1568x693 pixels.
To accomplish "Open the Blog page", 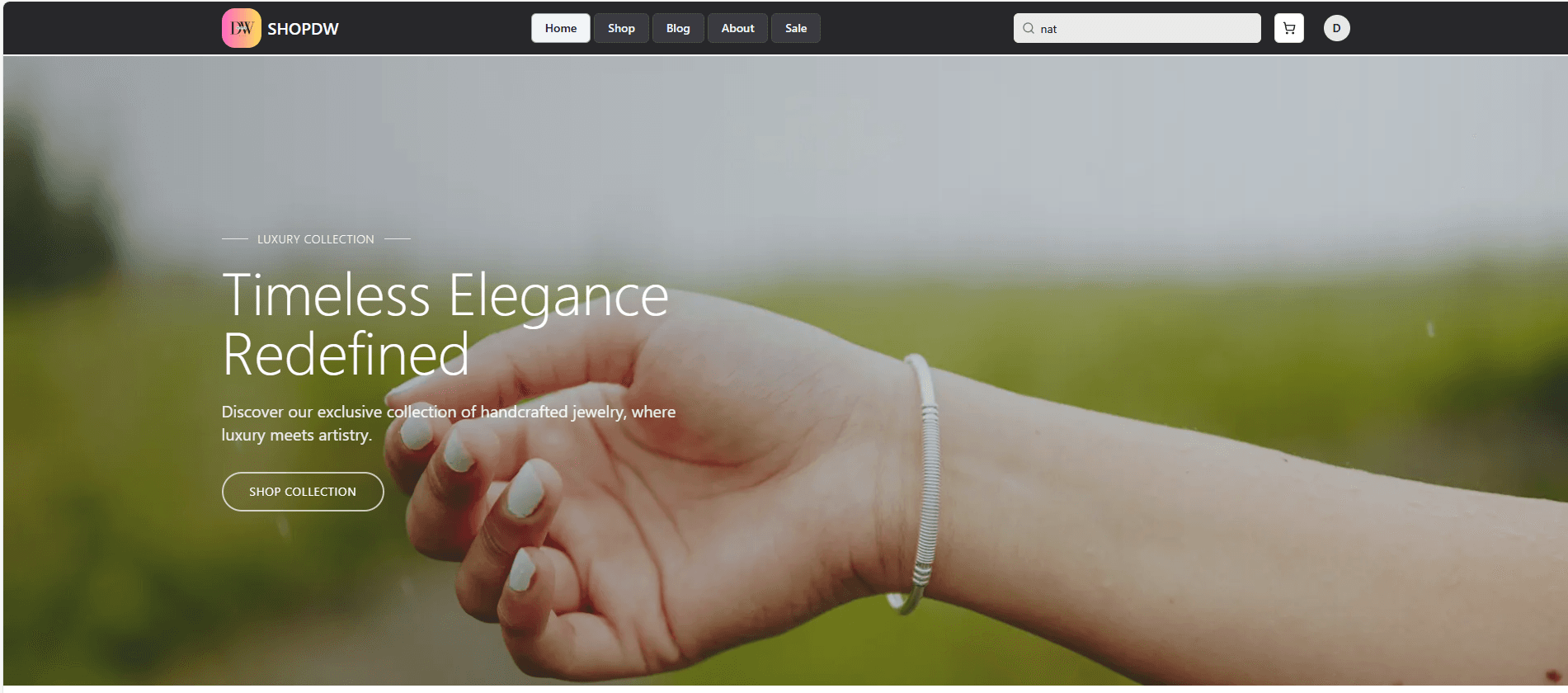I will 678,28.
